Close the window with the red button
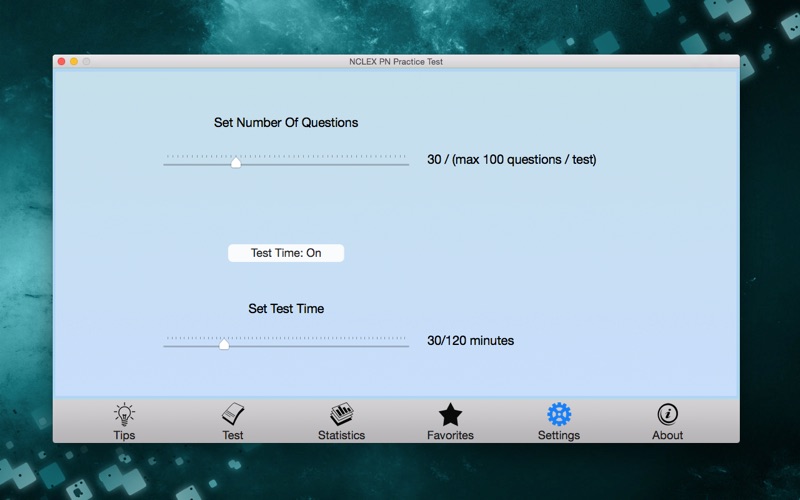 tap(61, 62)
